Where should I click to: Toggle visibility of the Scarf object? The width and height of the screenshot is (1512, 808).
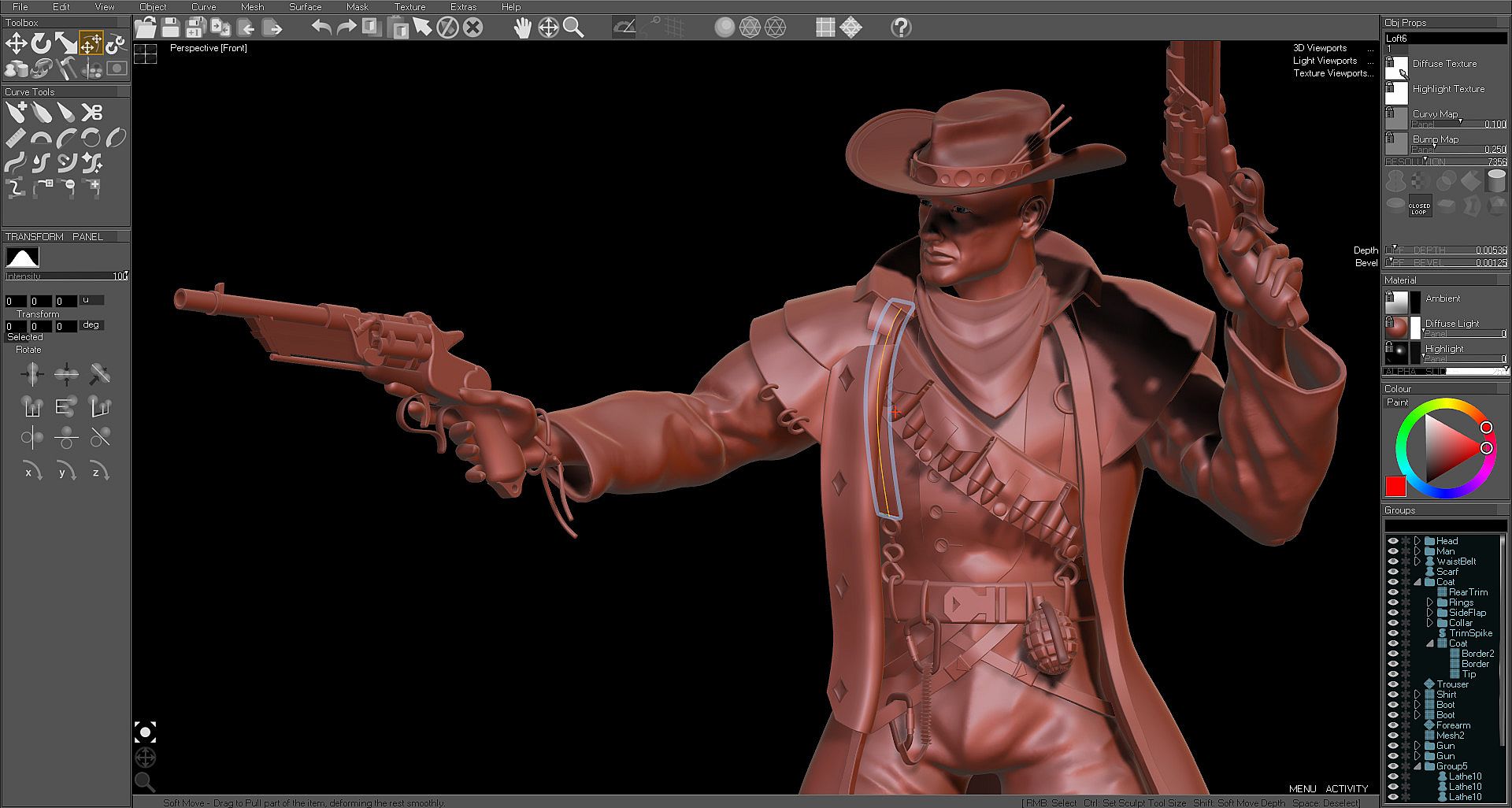1392,572
